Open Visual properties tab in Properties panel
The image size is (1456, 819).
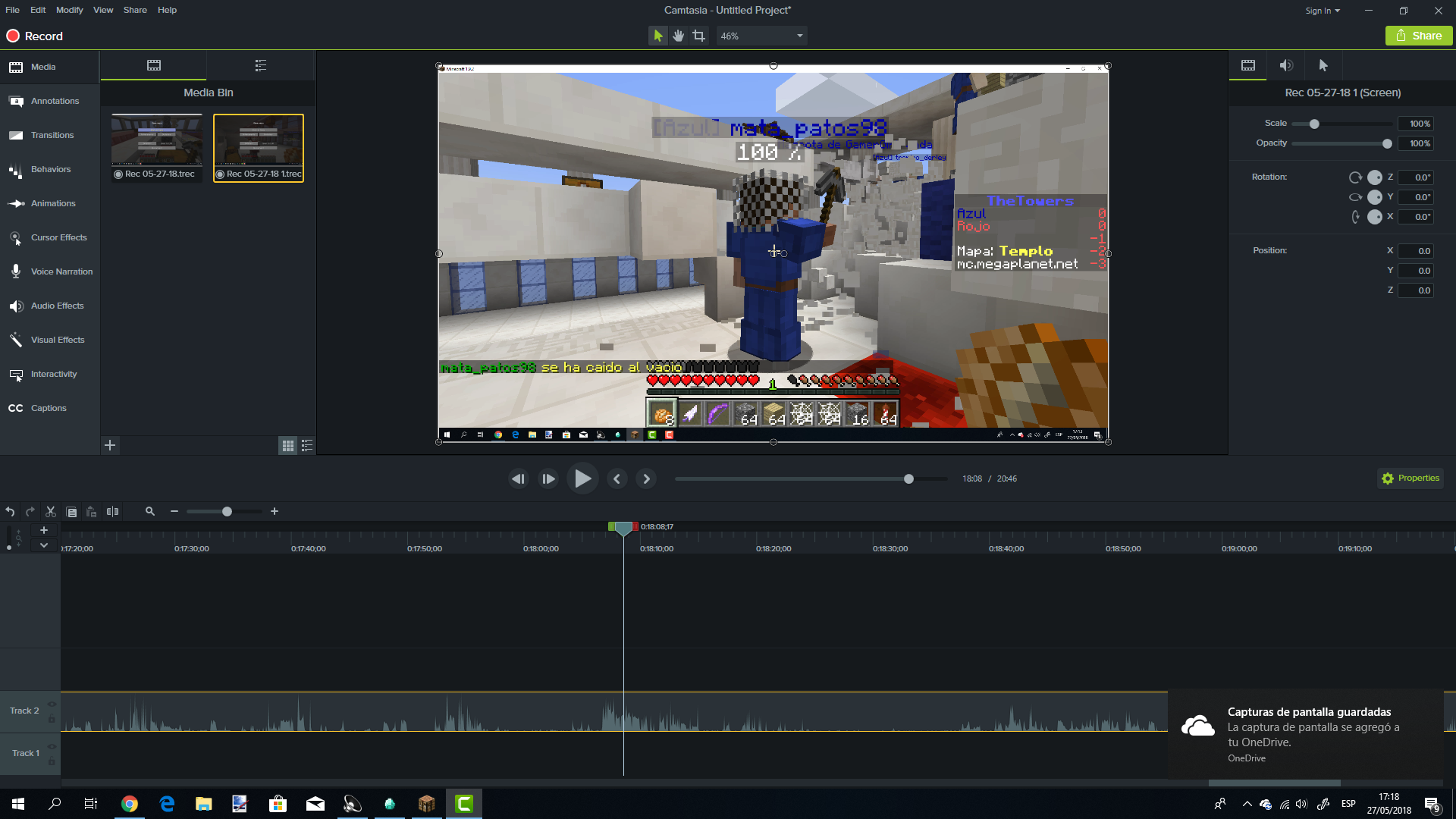coord(1247,65)
